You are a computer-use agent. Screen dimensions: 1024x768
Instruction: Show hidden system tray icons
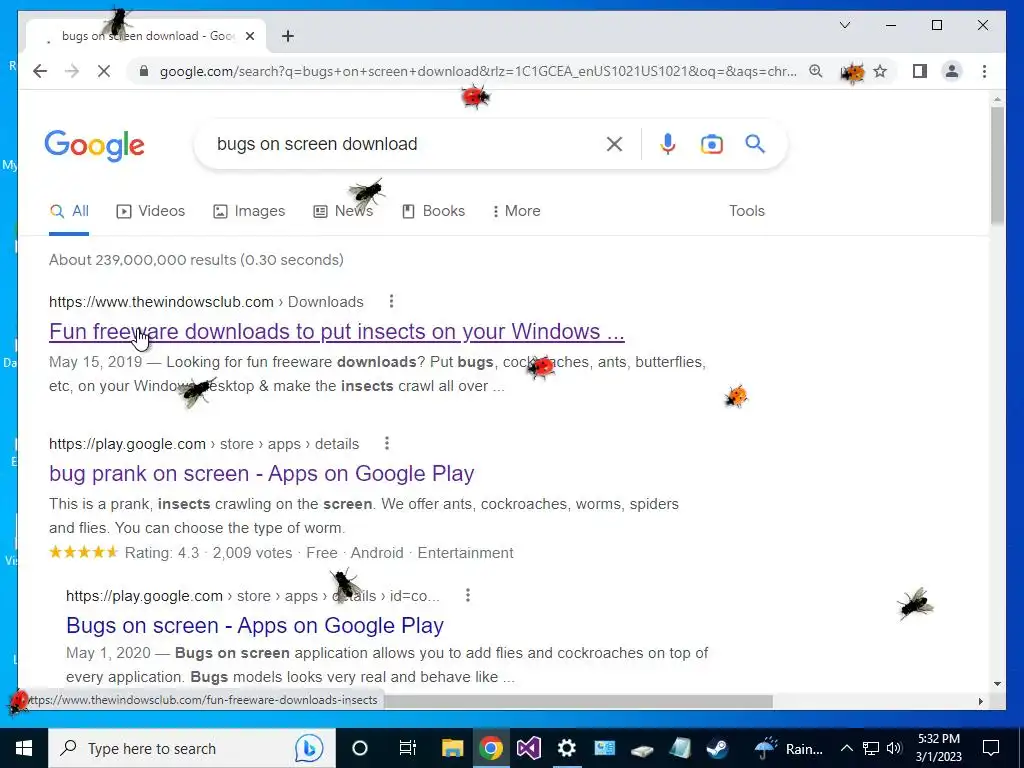(x=846, y=748)
